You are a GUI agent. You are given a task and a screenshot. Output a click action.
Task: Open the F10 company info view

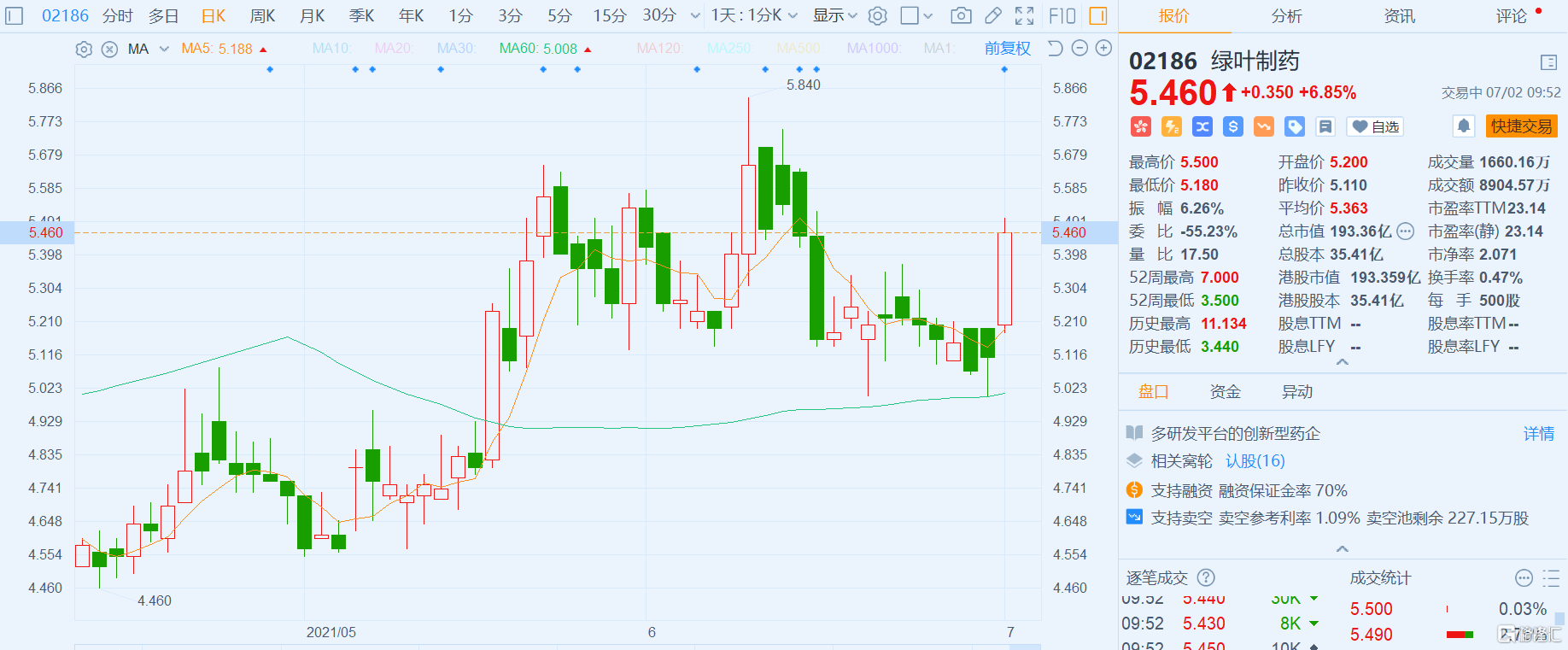click(x=1062, y=15)
